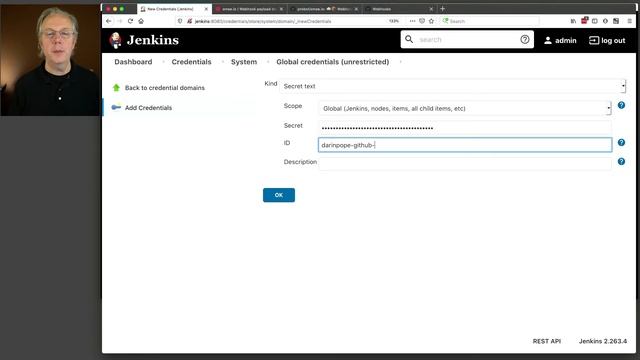The width and height of the screenshot is (640, 360).
Task: Click the ID field containing darinpope-github-
Action: [x=464, y=145]
